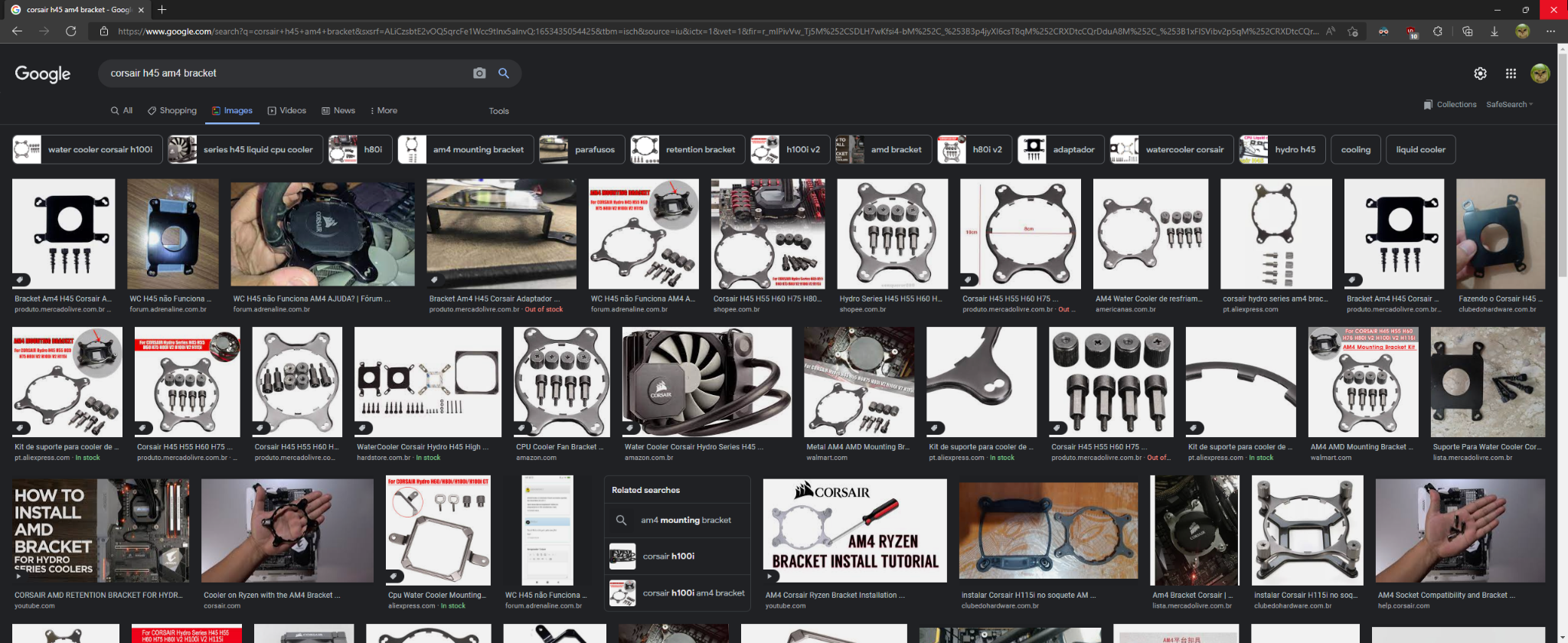Open browser profile avatar in toolbar
This screenshot has height=643, width=1568.
click(1522, 31)
